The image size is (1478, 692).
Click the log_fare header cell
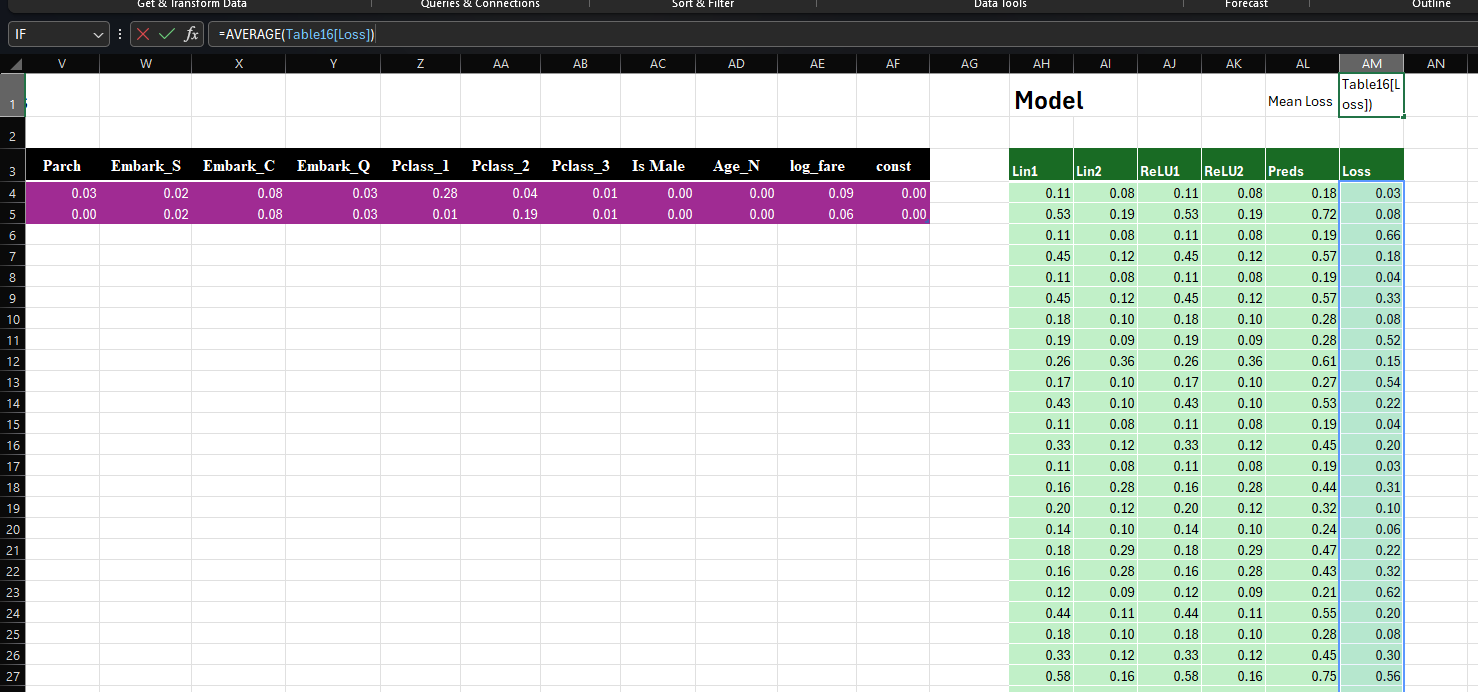pyautogui.click(x=817, y=166)
